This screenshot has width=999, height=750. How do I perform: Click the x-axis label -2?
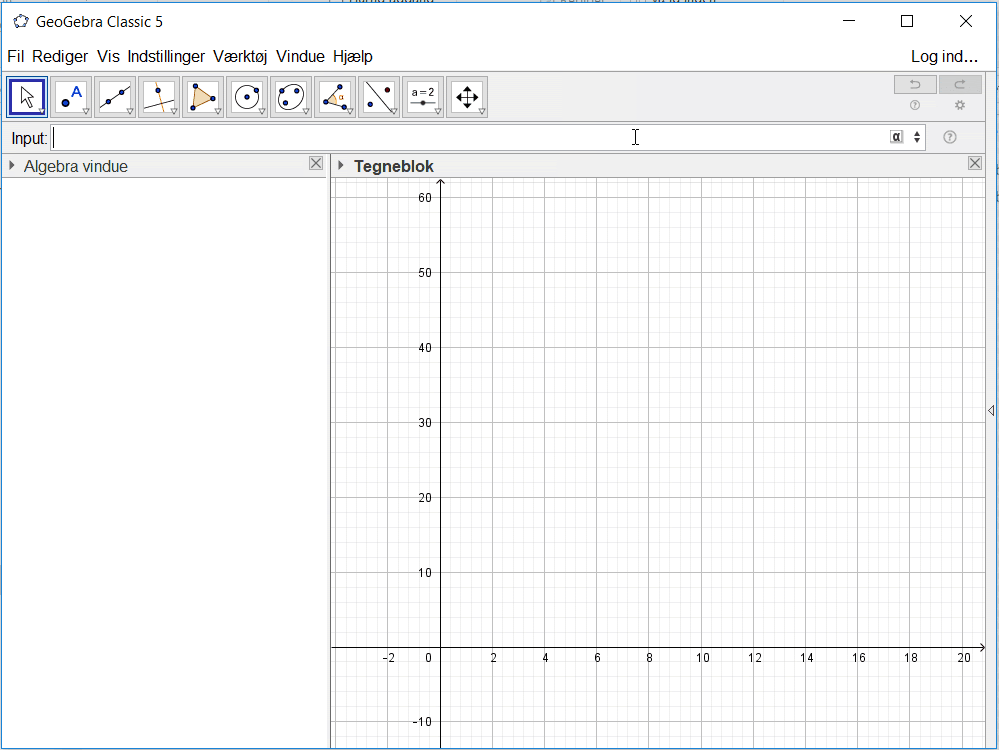(x=388, y=658)
